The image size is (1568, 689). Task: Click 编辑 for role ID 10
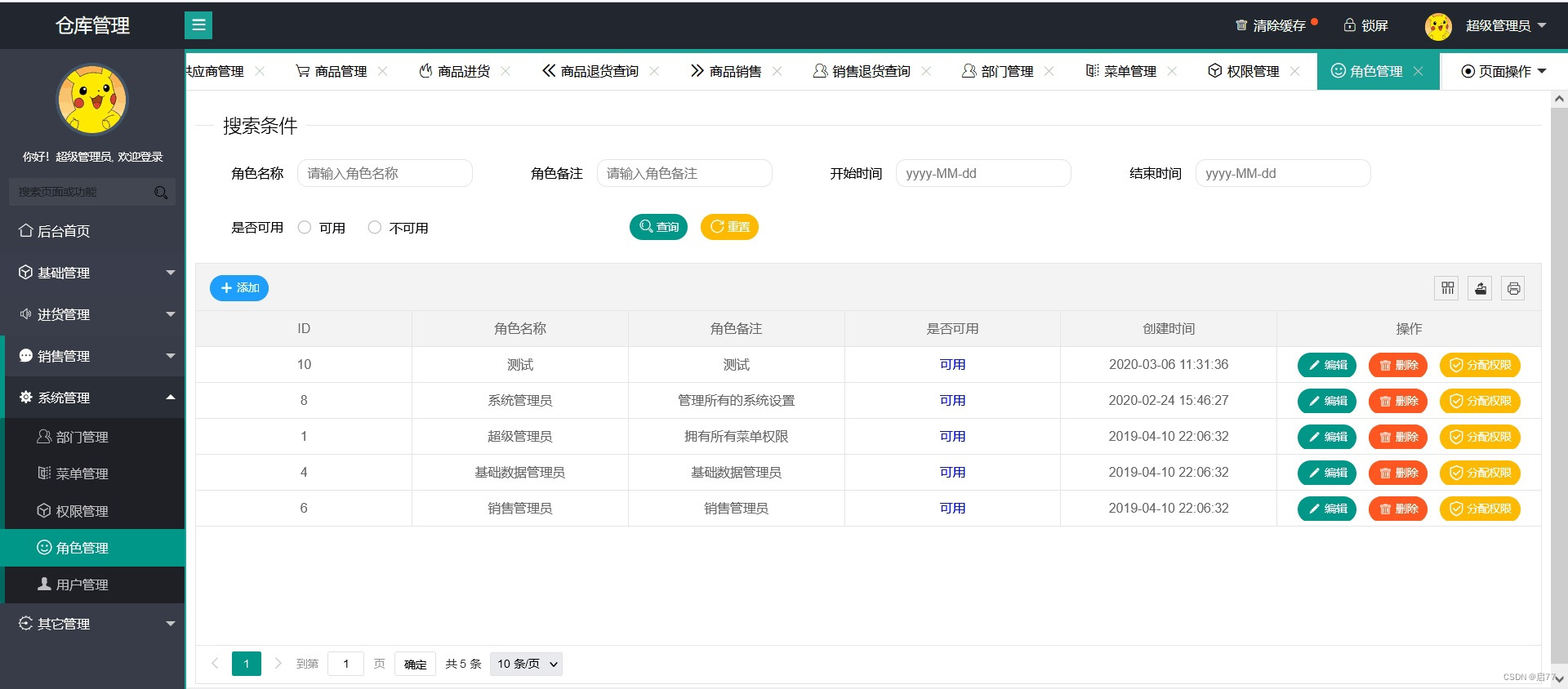1327,365
